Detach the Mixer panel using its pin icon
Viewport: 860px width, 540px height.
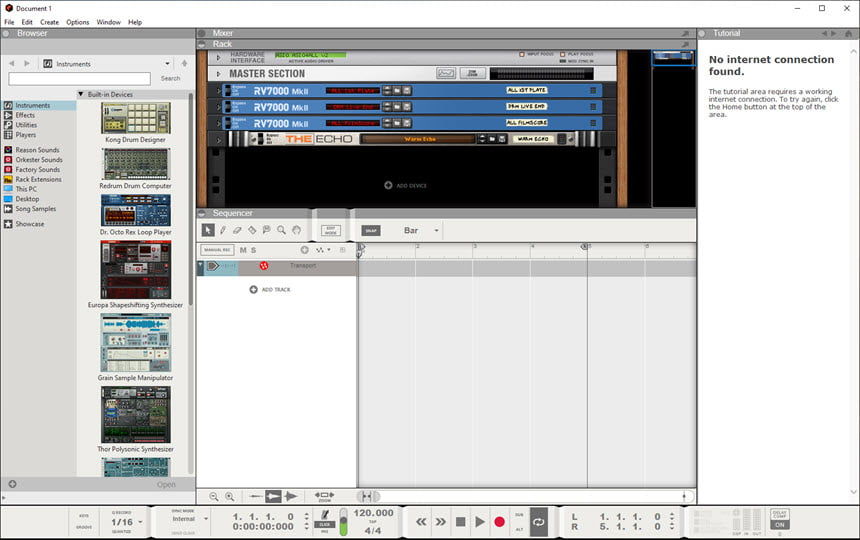coord(685,33)
